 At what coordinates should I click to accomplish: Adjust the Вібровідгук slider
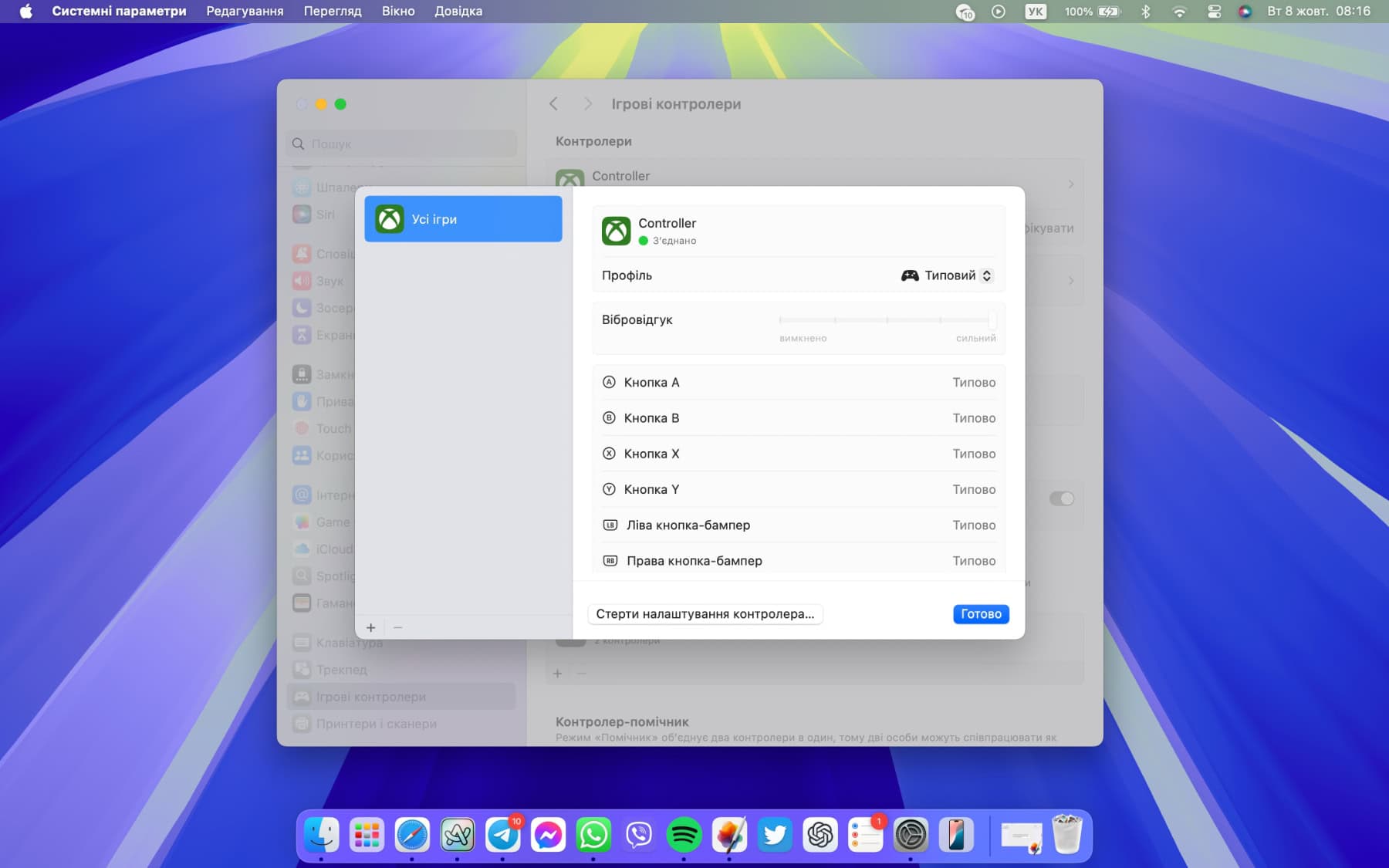(887, 319)
